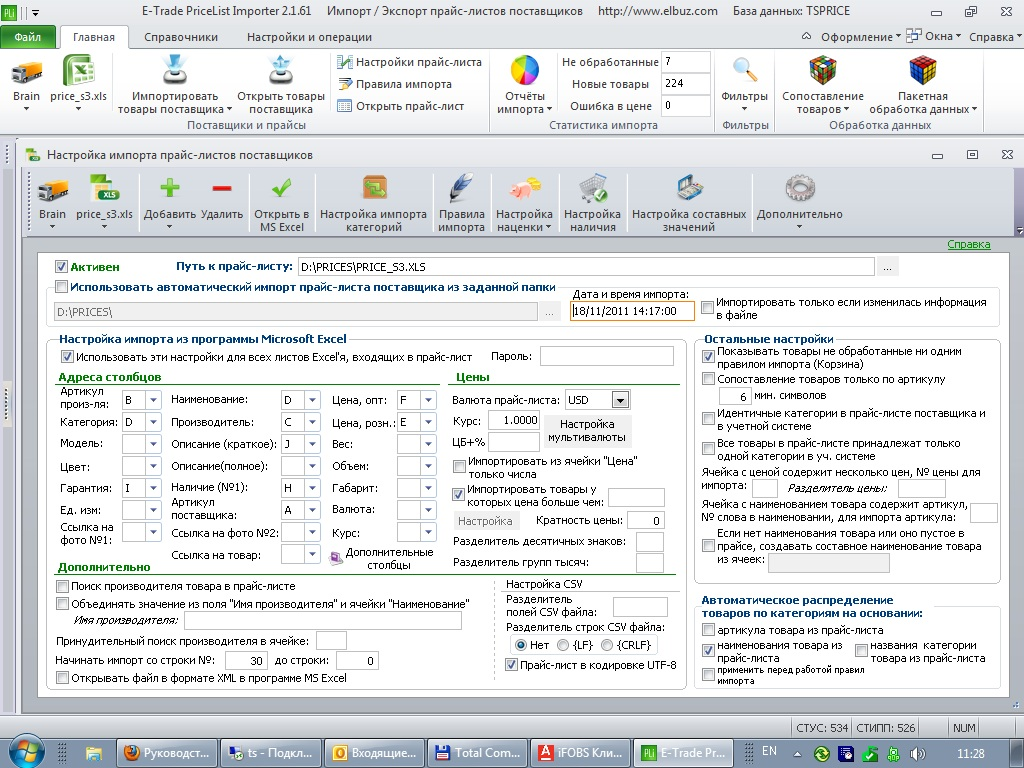This screenshot has width=1024, height=768.
Task: Toggle Прайс-лист в кодировке UTF-8 checkbox
Action: click(x=512, y=665)
